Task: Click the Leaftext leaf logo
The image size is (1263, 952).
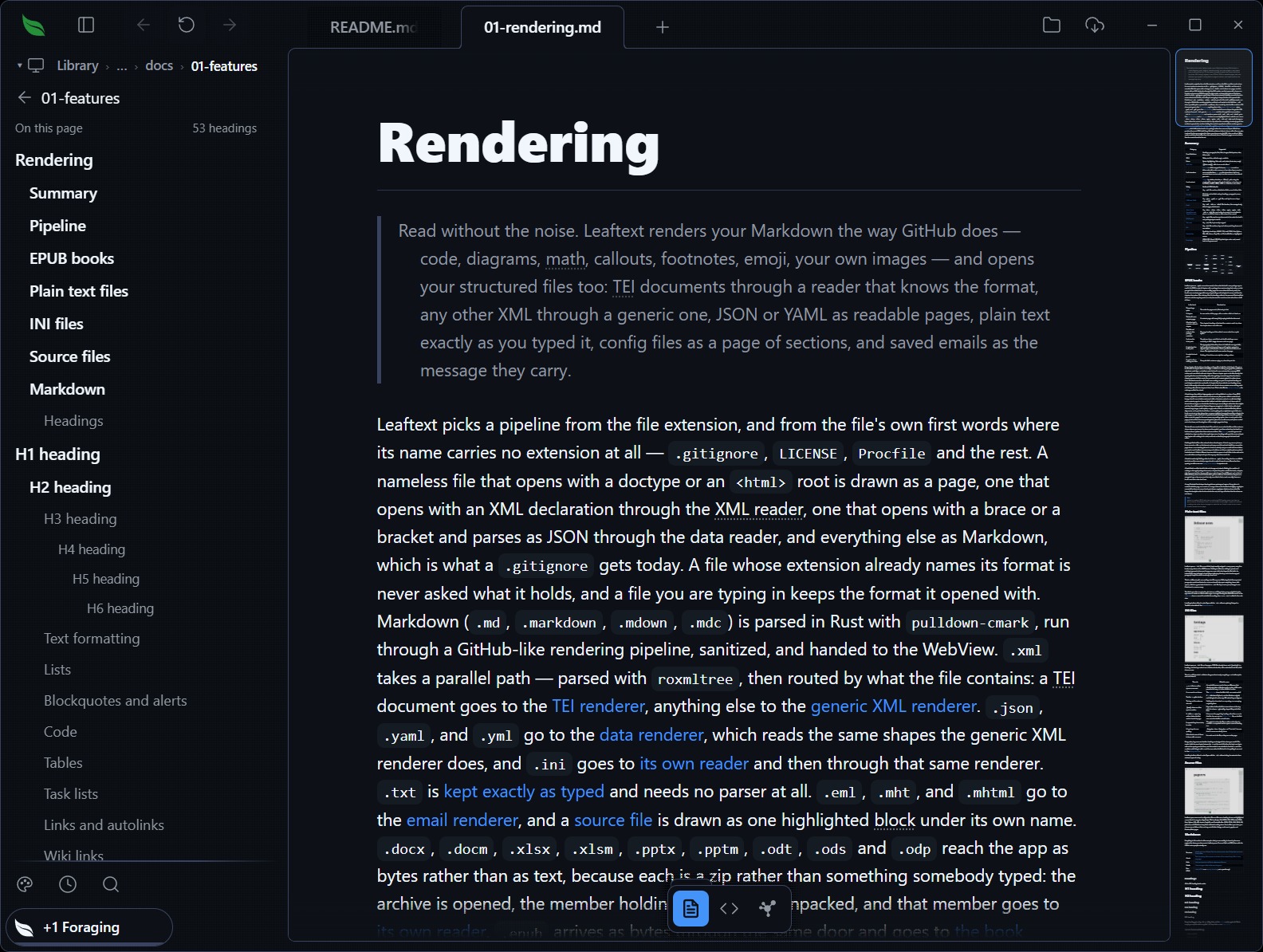Action: [33, 26]
